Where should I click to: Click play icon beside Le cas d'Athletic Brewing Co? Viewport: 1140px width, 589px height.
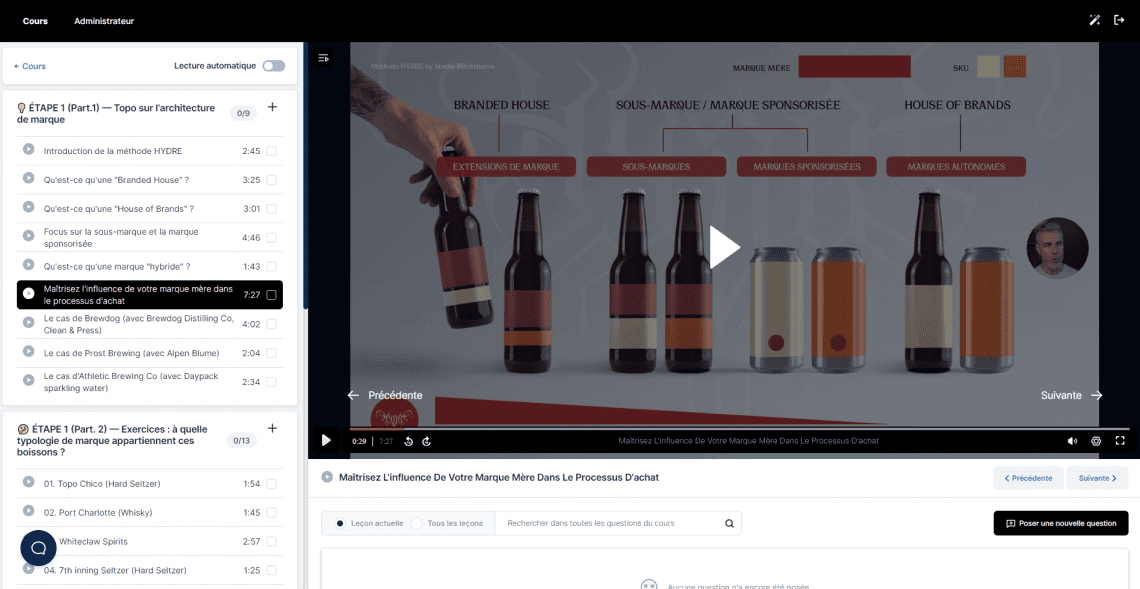28,380
